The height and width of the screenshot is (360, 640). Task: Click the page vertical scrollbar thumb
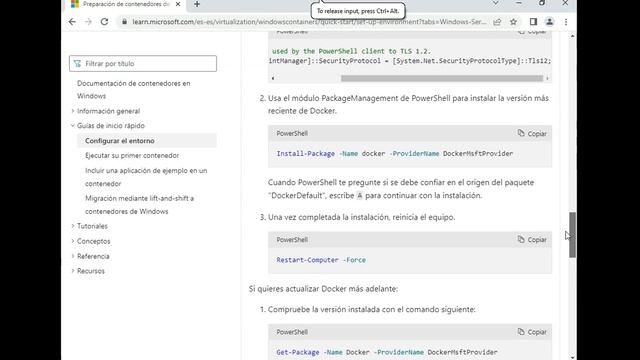click(572, 235)
